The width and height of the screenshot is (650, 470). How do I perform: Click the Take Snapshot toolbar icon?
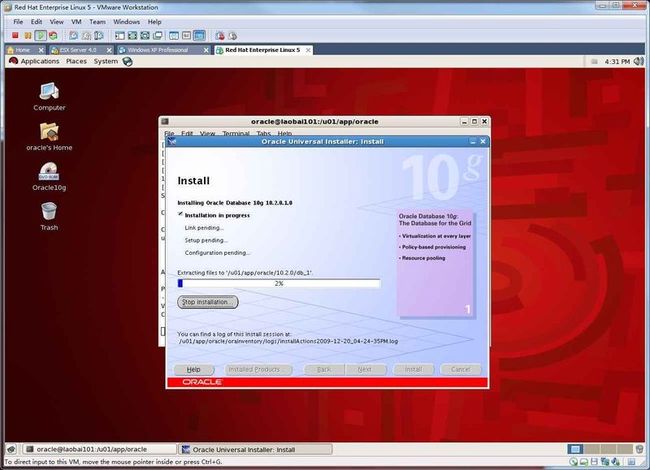(x=73, y=36)
